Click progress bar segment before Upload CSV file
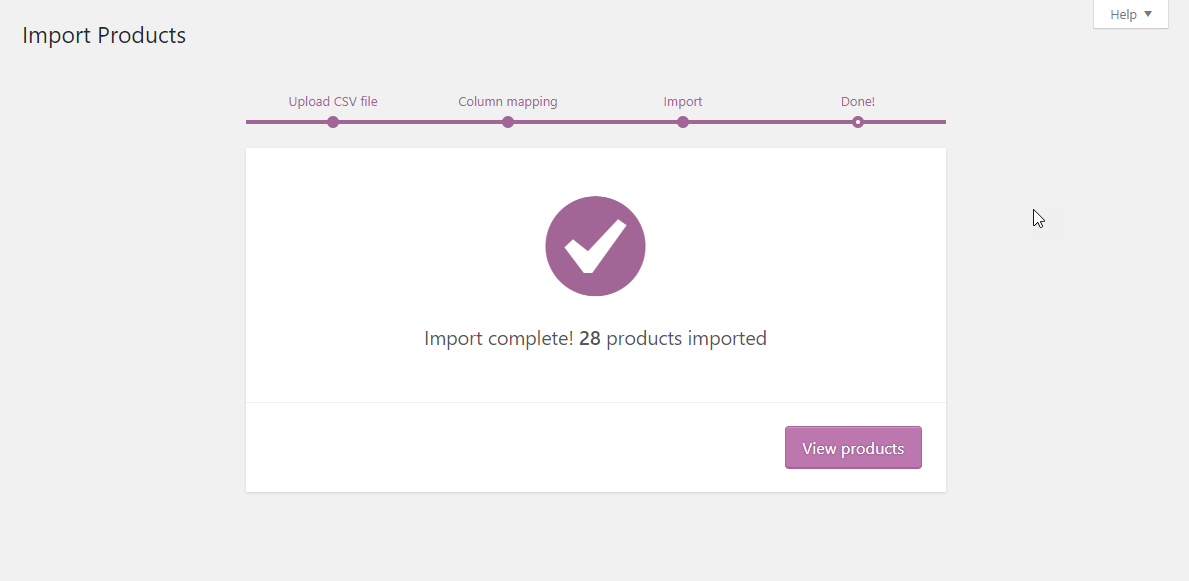 (286, 122)
